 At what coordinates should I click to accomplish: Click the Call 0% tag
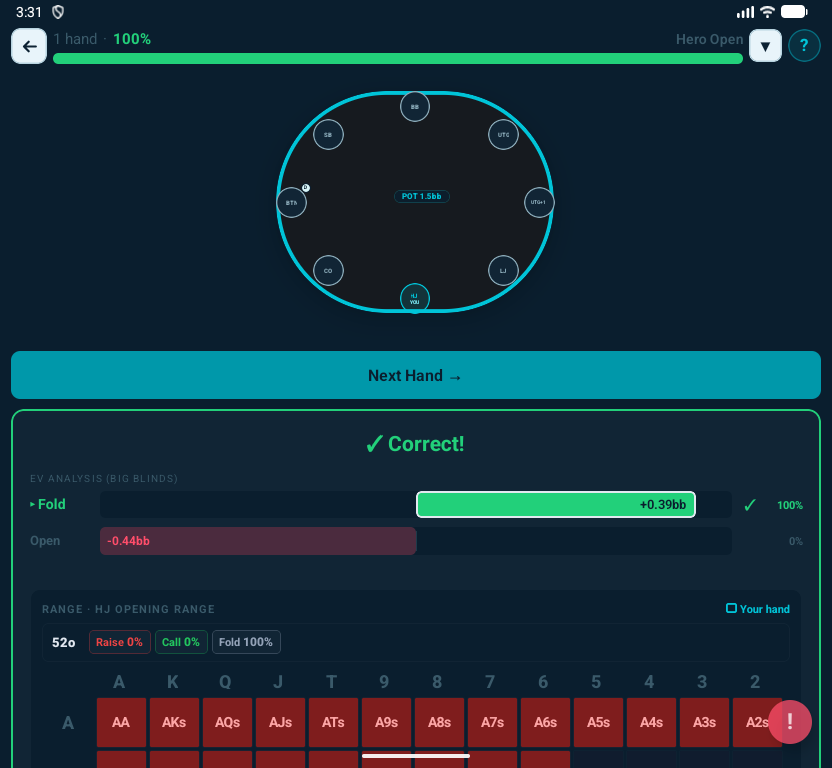[181, 642]
